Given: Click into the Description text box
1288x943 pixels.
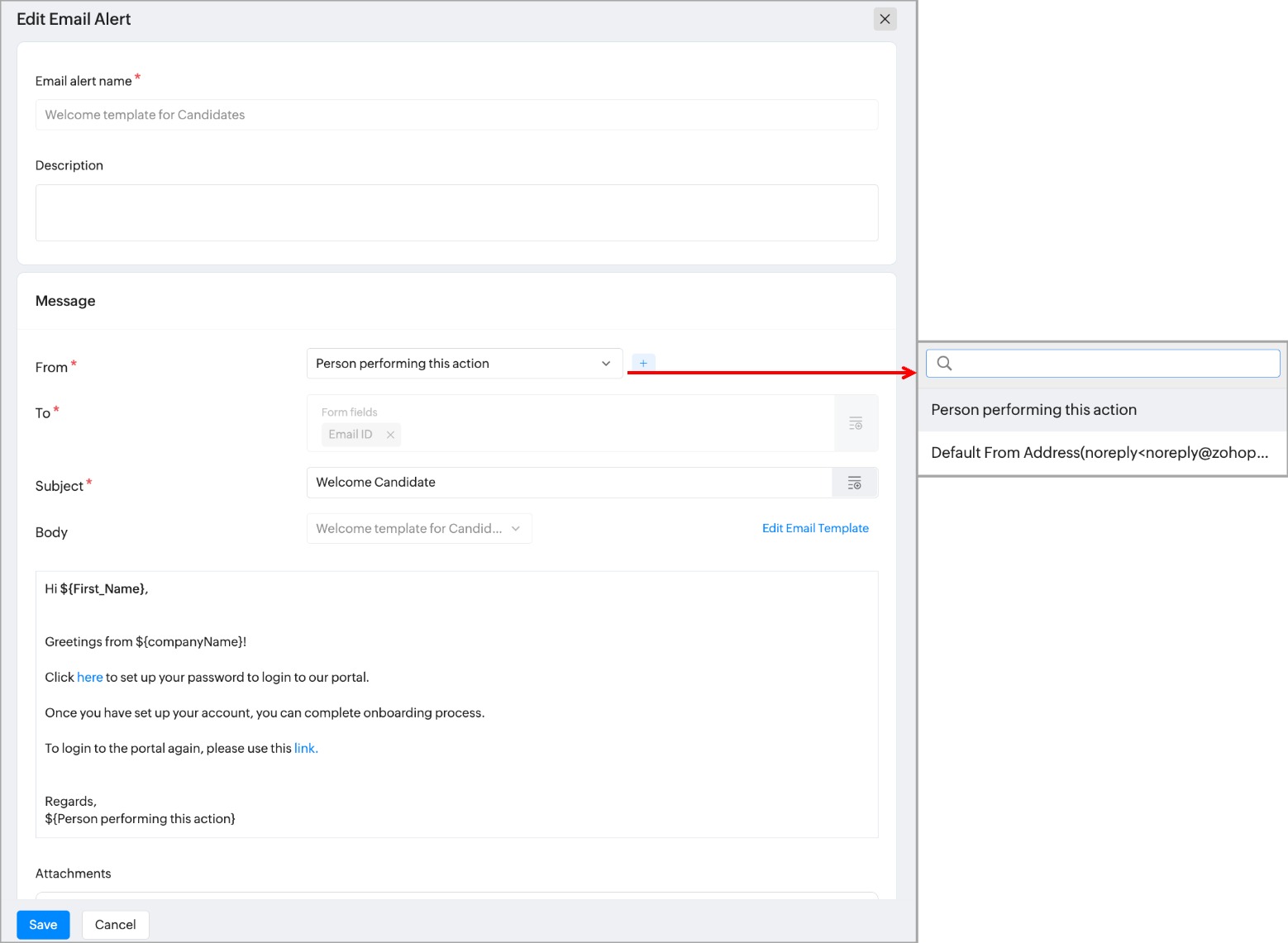Looking at the screenshot, I should pos(456,212).
